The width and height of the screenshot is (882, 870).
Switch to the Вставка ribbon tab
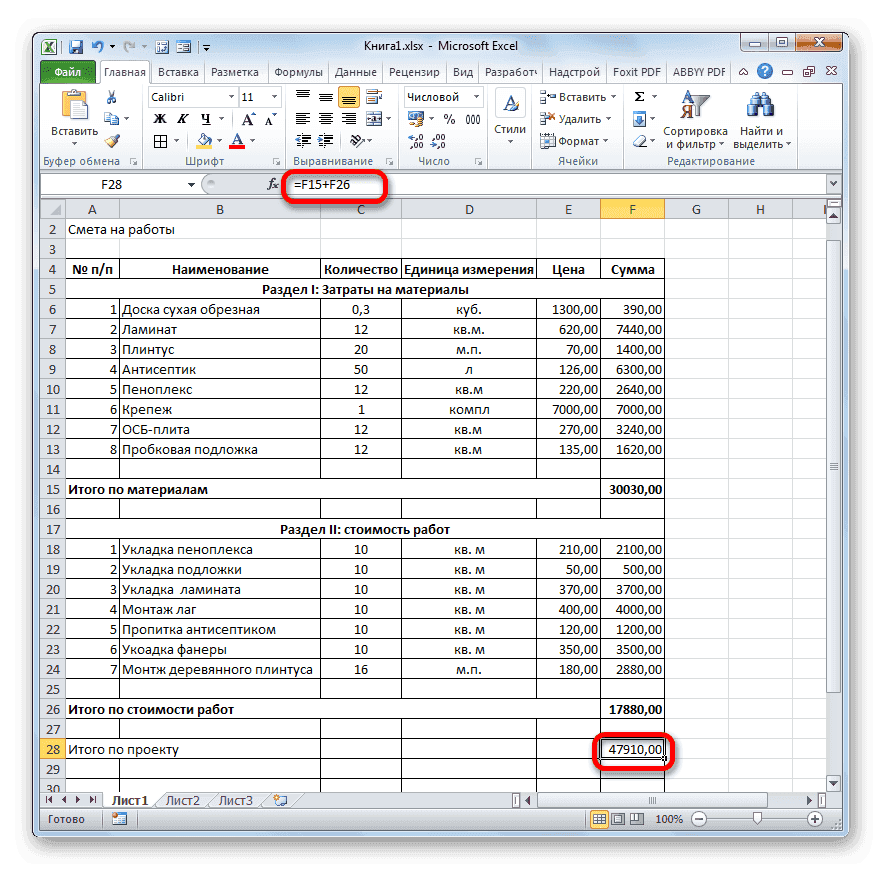[x=180, y=71]
